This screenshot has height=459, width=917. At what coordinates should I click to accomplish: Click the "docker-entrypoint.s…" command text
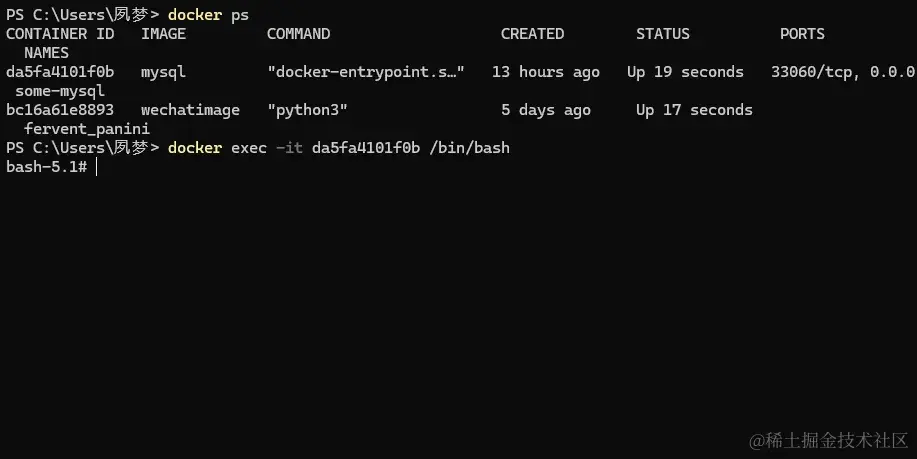(x=365, y=72)
